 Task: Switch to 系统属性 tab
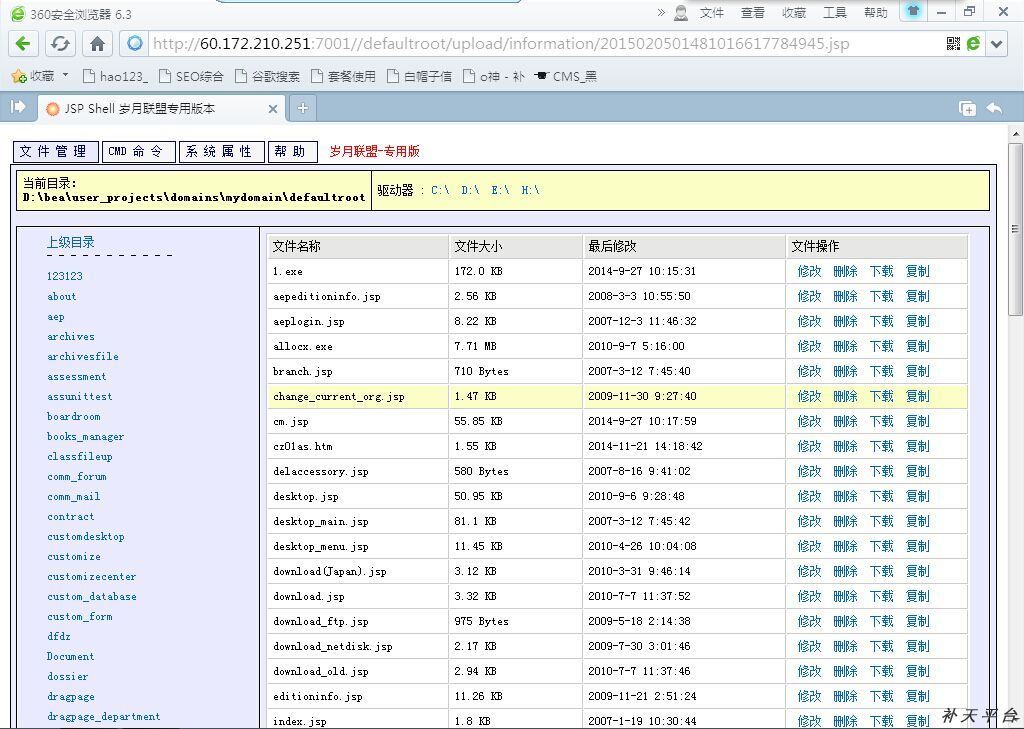pyautogui.click(x=221, y=152)
